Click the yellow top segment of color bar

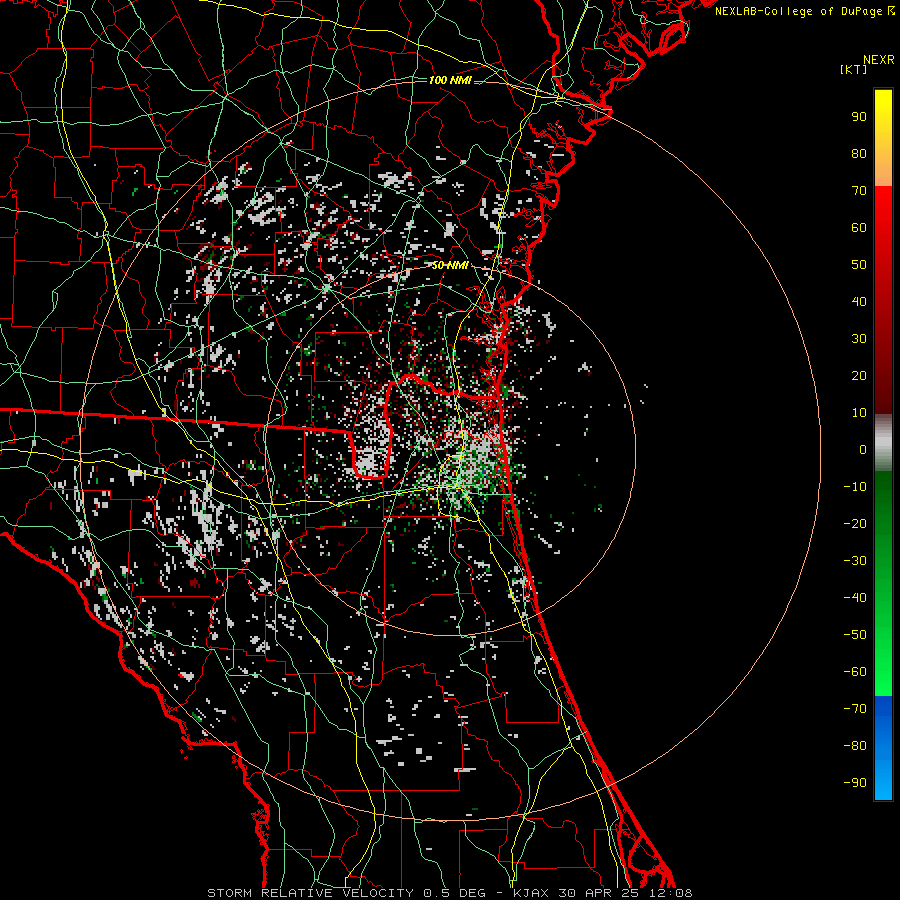click(883, 138)
